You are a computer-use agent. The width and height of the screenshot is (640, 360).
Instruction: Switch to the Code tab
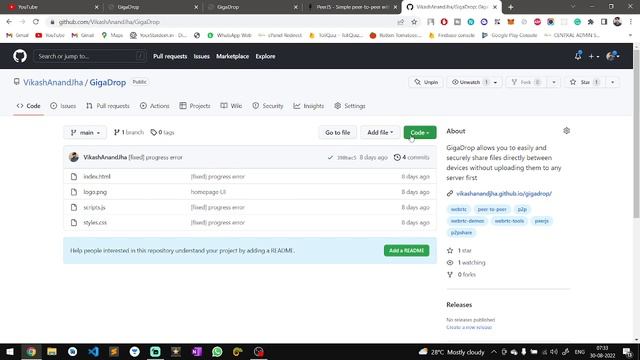tap(29, 106)
